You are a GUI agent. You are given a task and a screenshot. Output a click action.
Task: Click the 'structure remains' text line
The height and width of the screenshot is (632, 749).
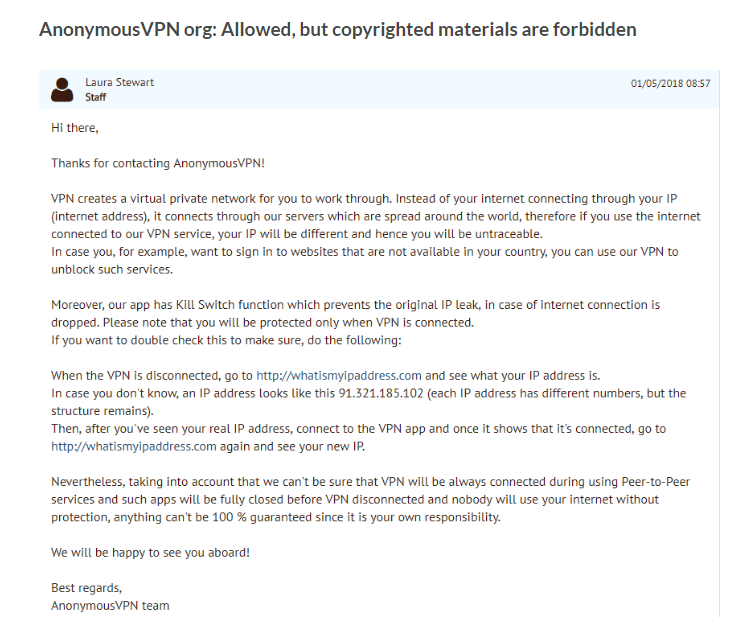coord(102,411)
